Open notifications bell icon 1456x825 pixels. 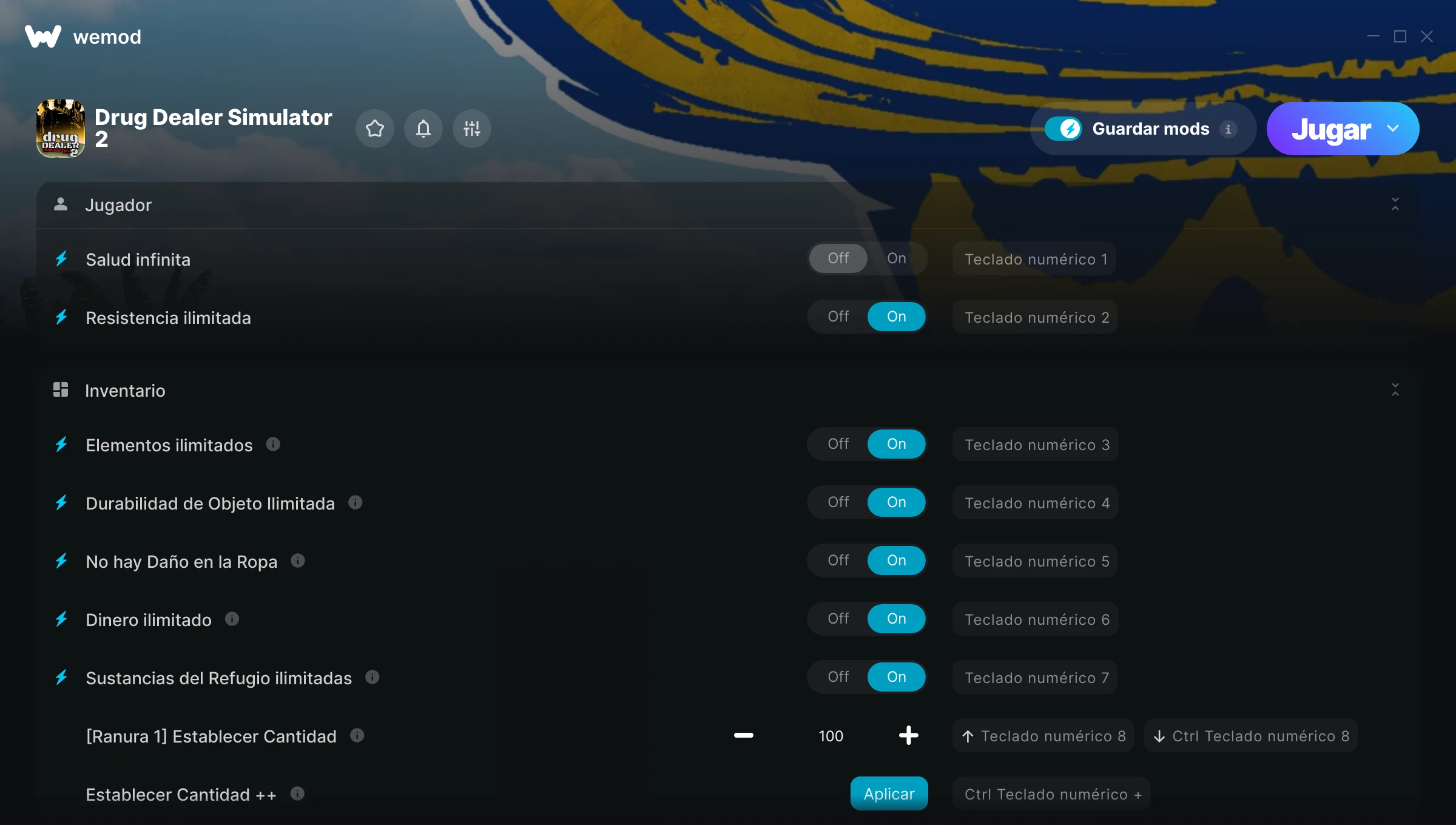click(423, 129)
